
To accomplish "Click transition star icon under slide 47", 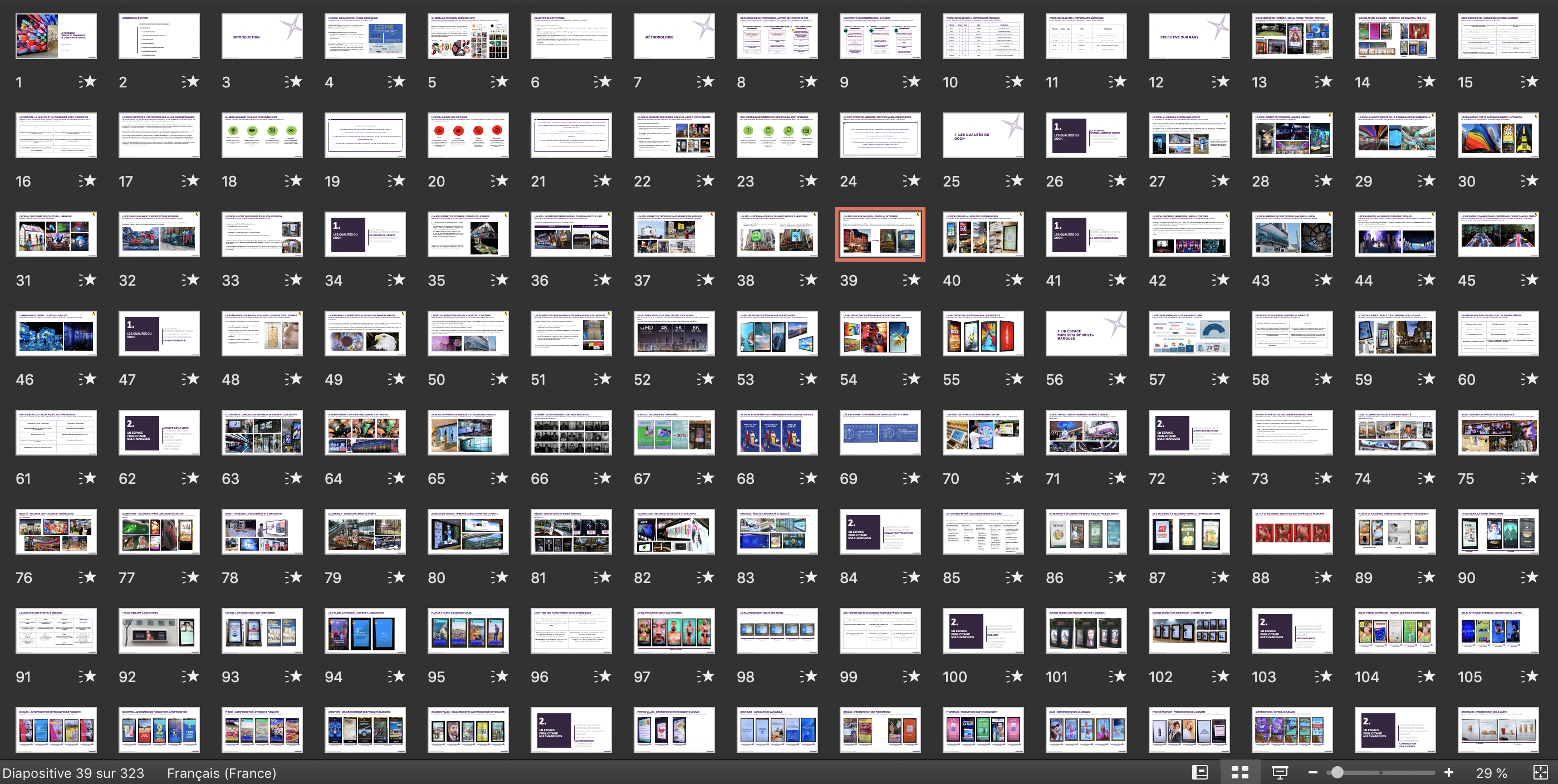I will pos(190,379).
